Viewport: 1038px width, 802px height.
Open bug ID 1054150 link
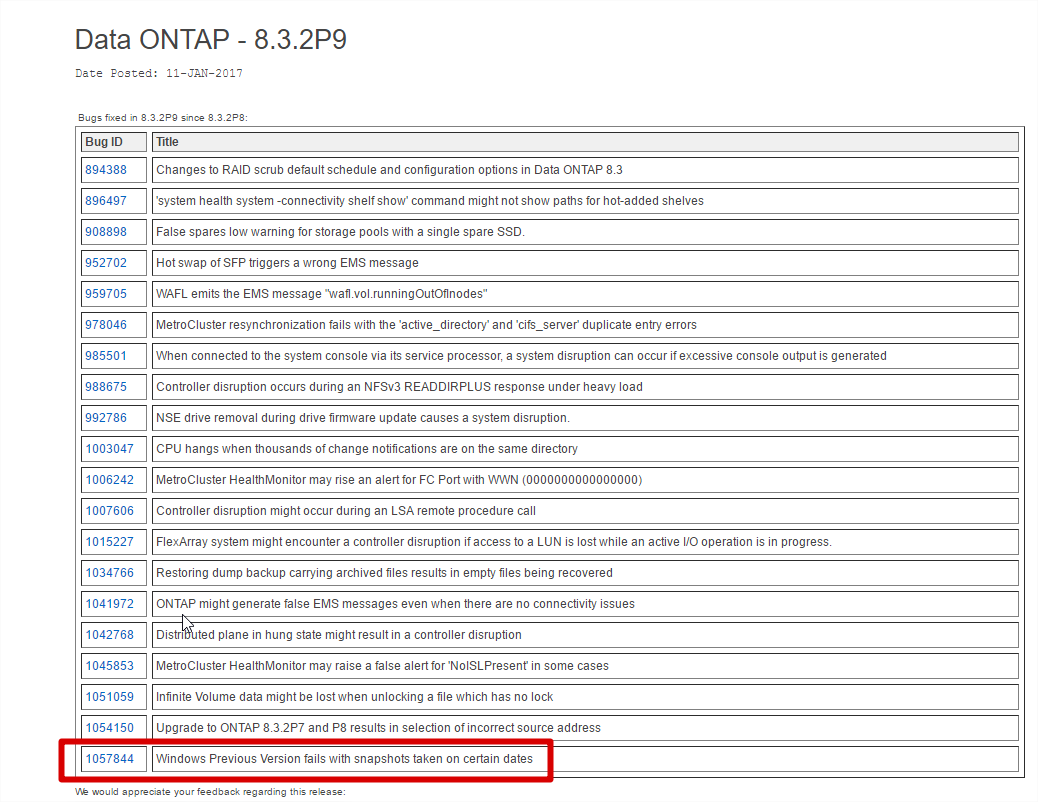point(109,728)
